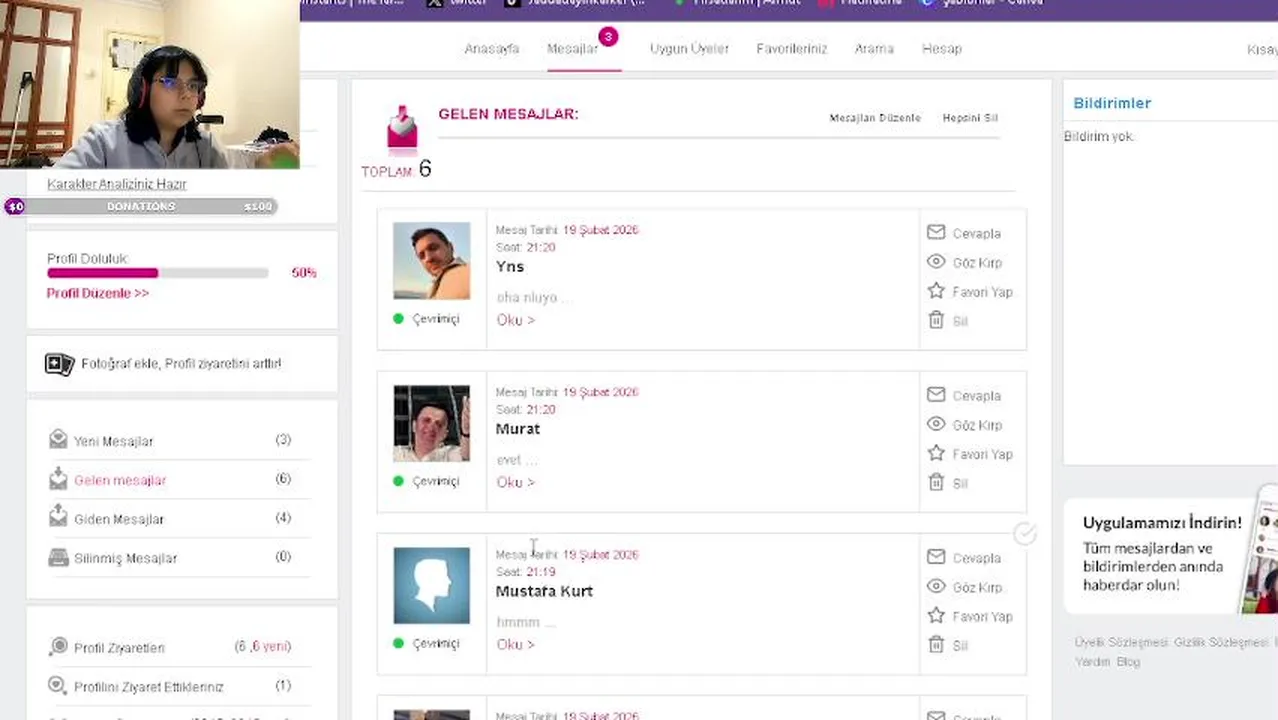1278x720 pixels.
Task: Click Fotoğraf ekle, Profil ziyaretini artır
Action: click(x=181, y=363)
